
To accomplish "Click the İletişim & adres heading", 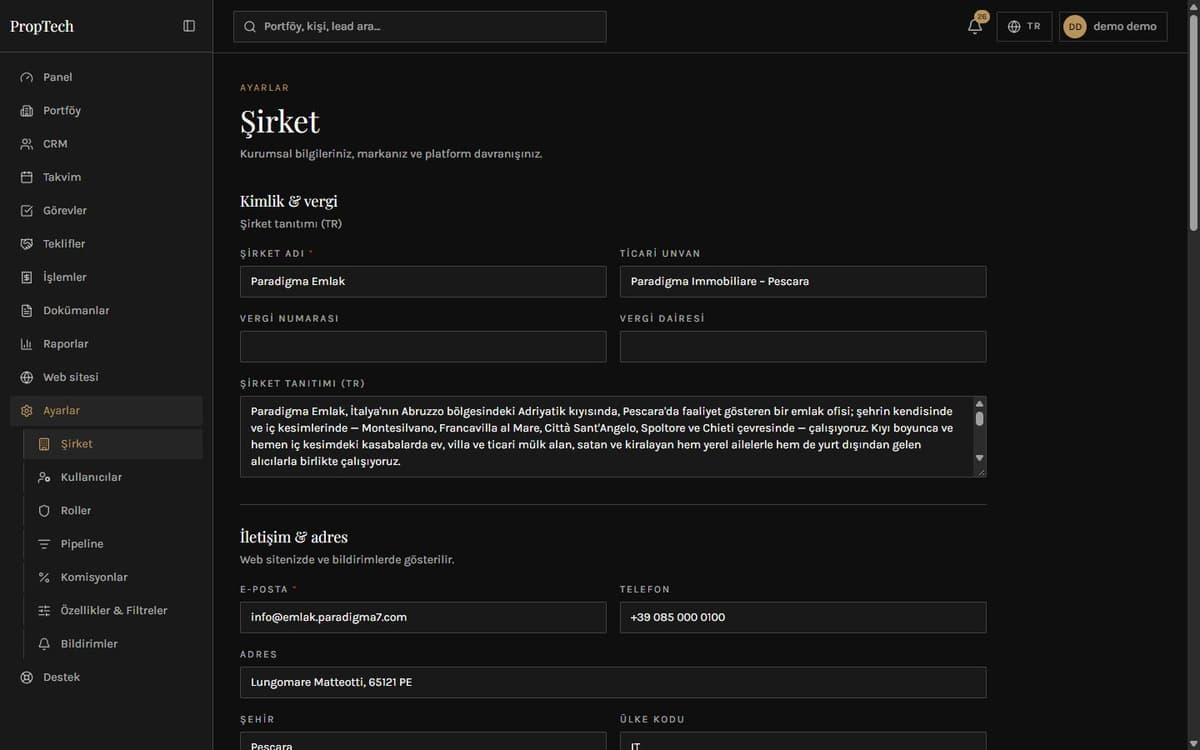I will pyautogui.click(x=294, y=537).
